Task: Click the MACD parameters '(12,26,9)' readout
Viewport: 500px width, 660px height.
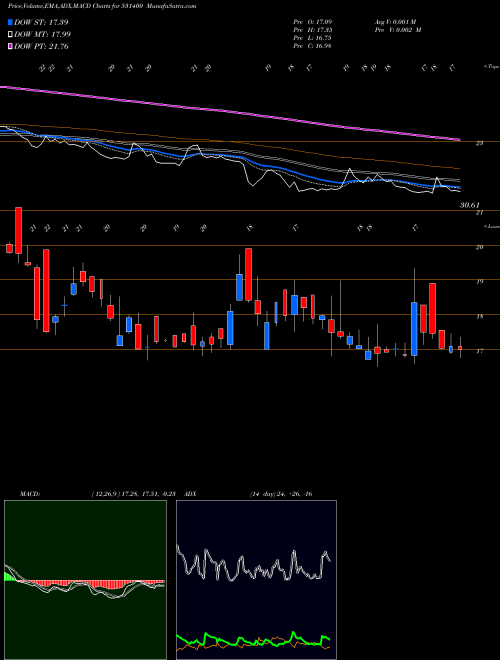Action: click(136, 494)
